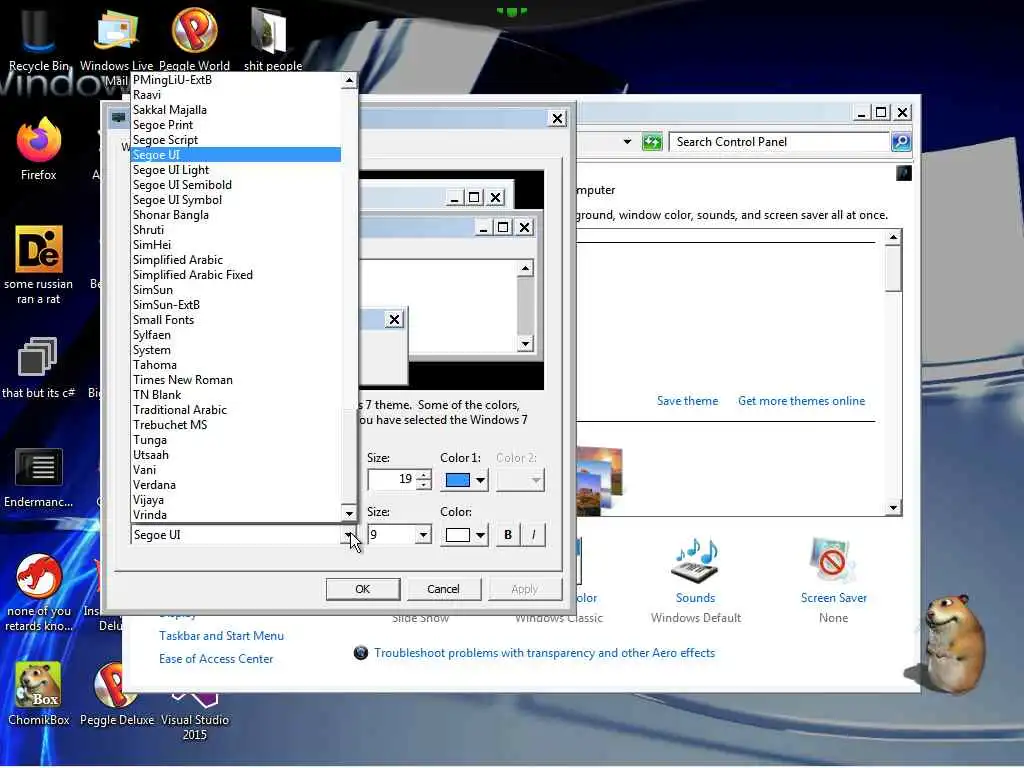The height and width of the screenshot is (768, 1024).
Task: Click themes list scroll-up arrow
Action: coord(893,236)
